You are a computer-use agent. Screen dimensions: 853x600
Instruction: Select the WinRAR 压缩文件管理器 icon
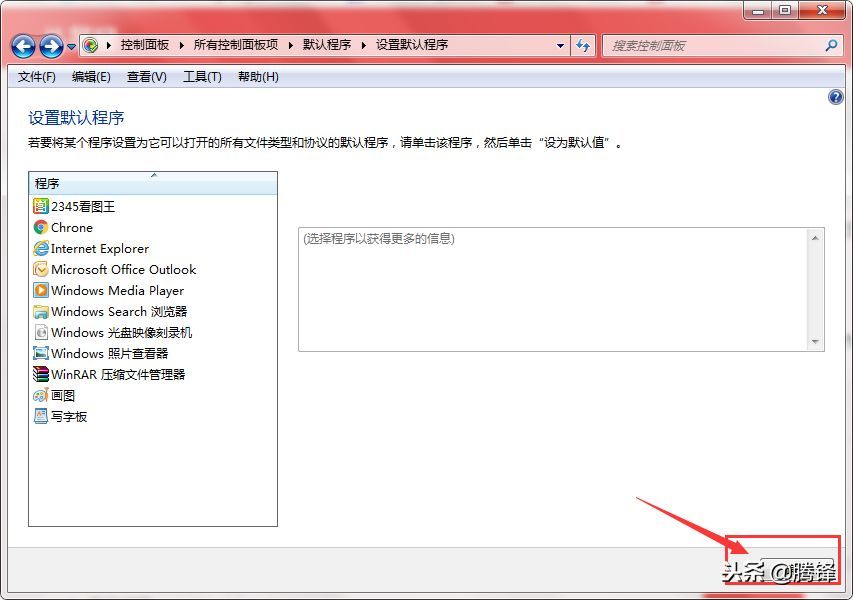(41, 374)
